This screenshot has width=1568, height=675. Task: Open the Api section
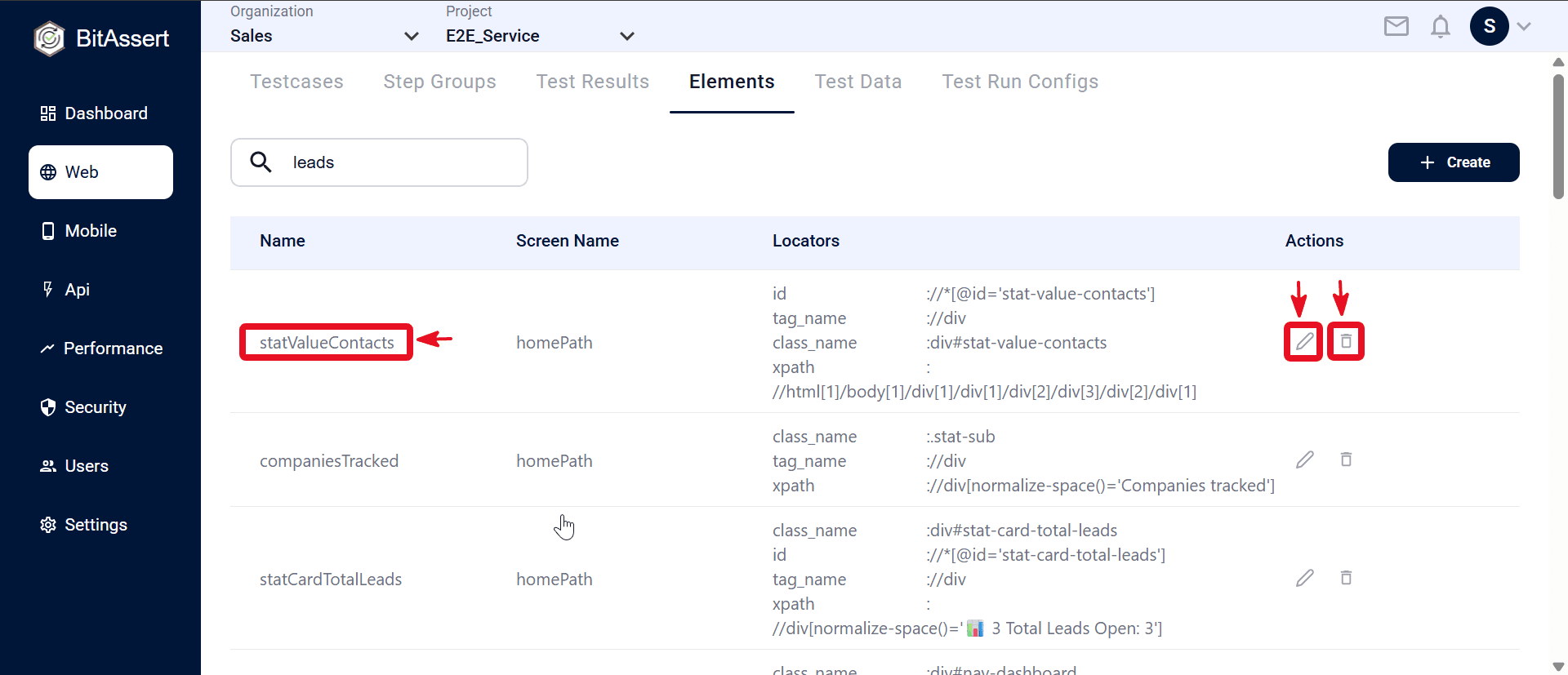pos(100,290)
